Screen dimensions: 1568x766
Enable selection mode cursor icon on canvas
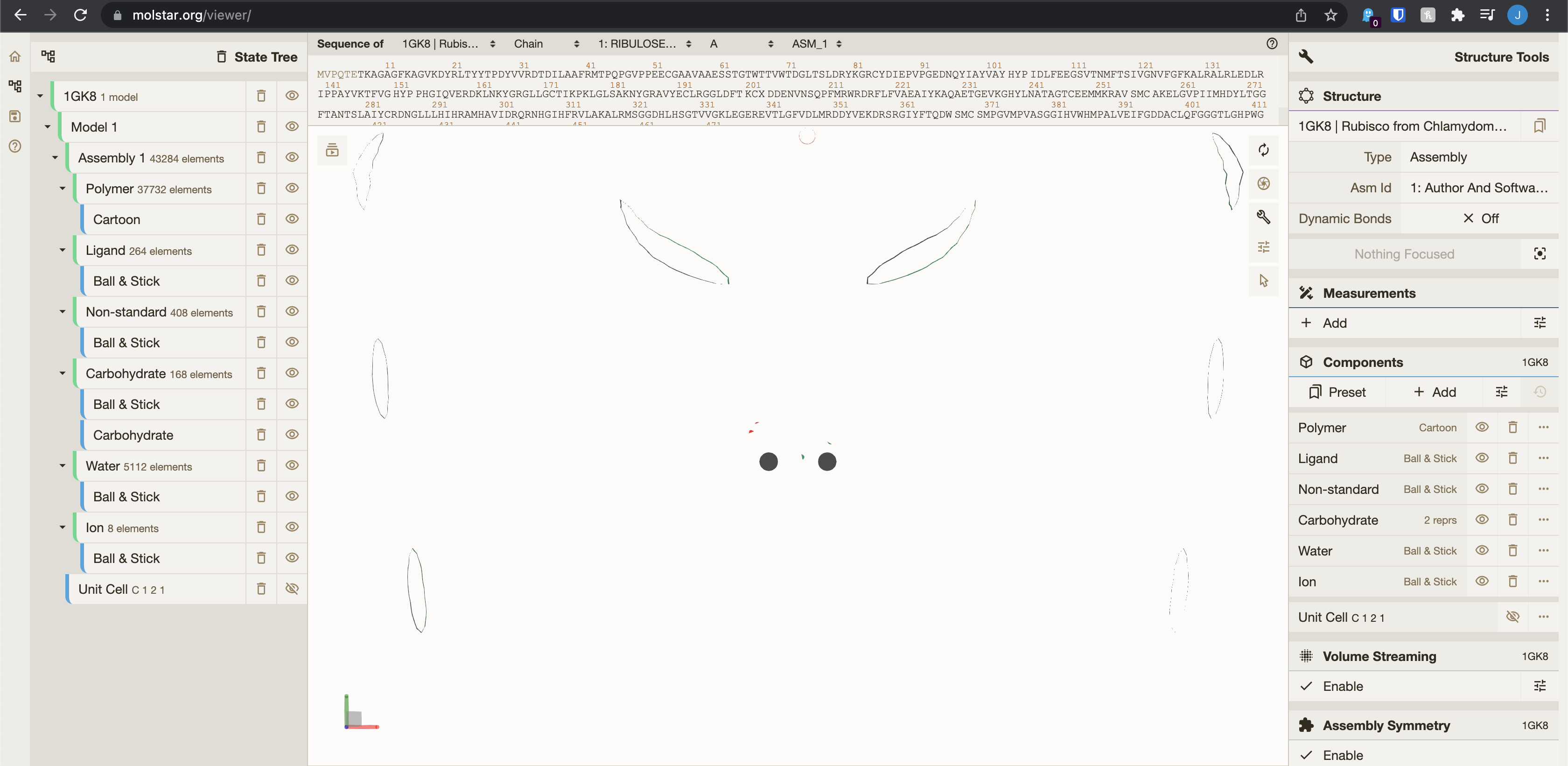[1264, 281]
